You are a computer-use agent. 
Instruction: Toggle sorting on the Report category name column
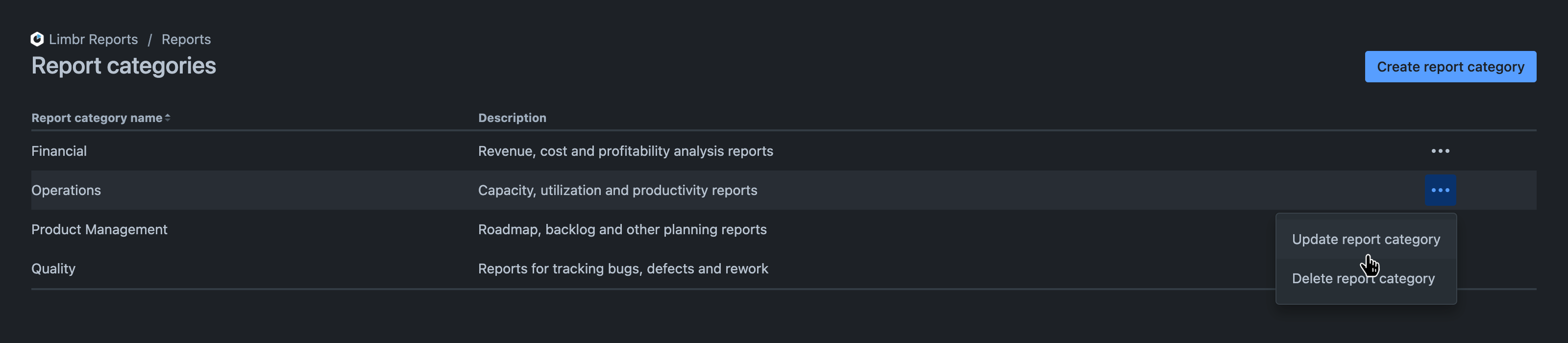click(98, 118)
